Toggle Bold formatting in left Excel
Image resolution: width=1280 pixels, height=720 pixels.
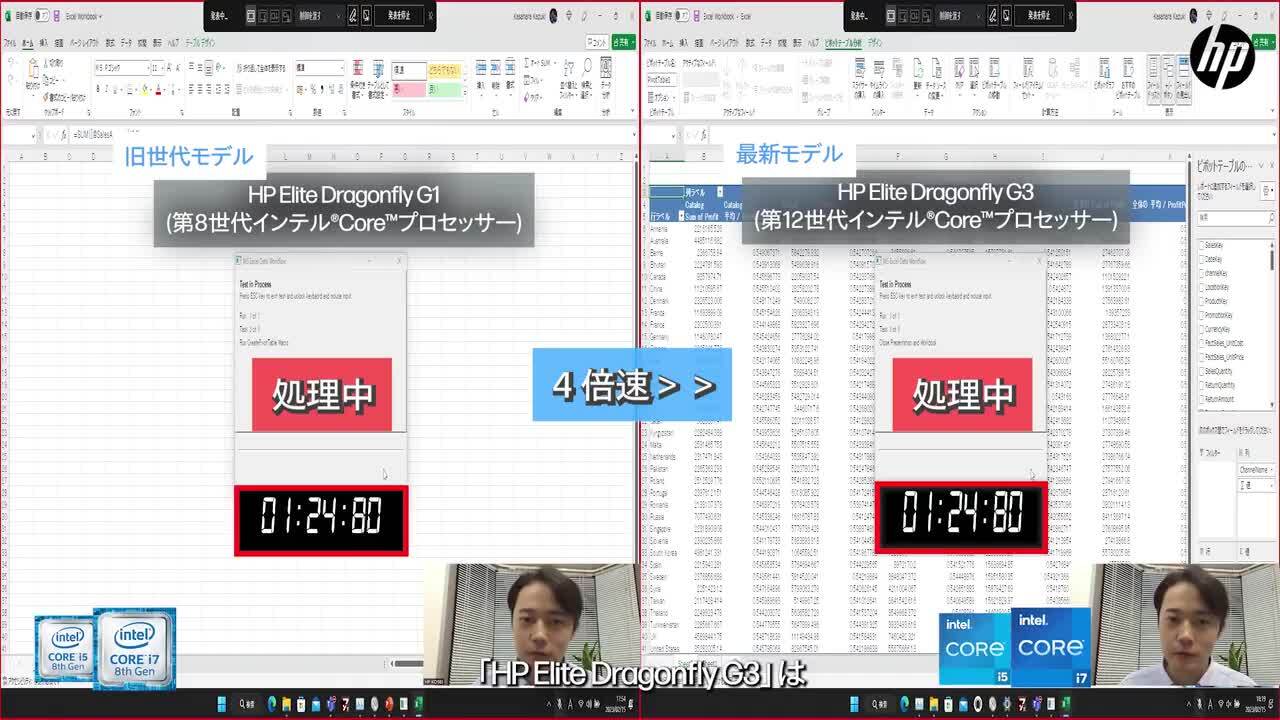point(98,89)
